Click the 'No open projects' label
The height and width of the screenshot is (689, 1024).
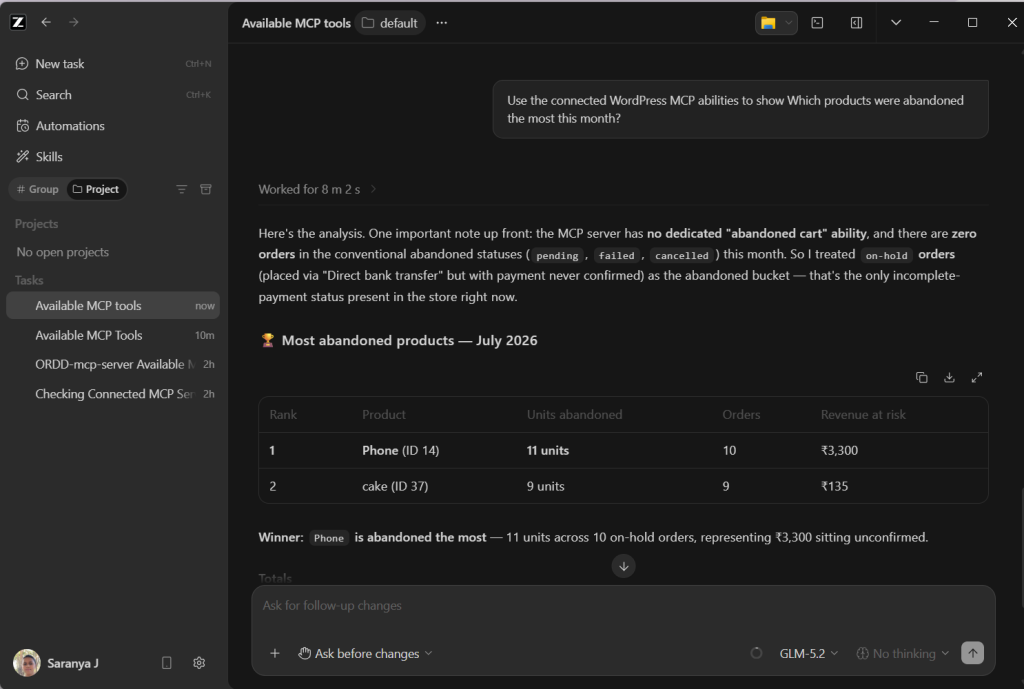tap(63, 252)
